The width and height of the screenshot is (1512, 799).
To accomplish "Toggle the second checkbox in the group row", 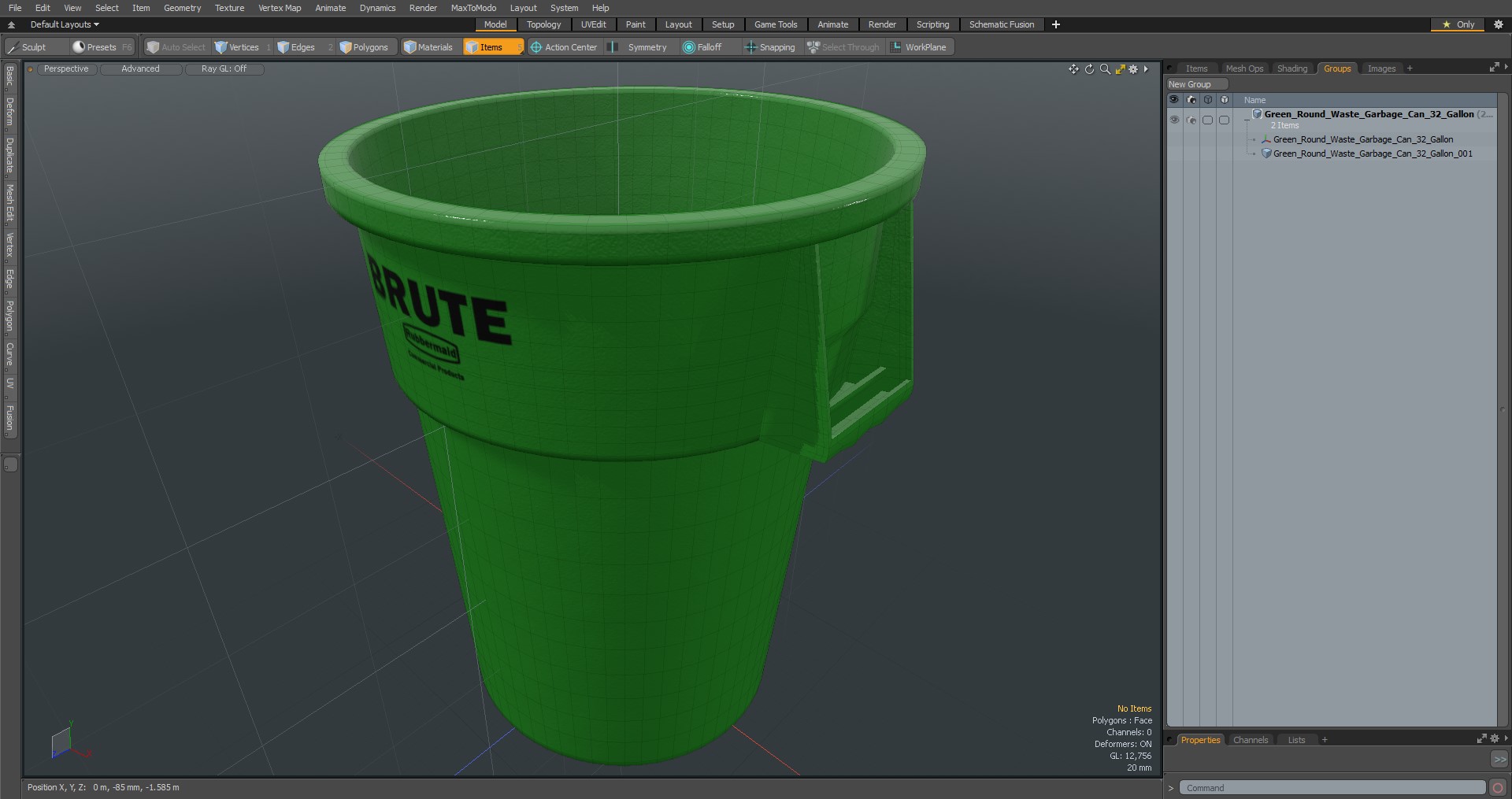I will pyautogui.click(x=1224, y=120).
